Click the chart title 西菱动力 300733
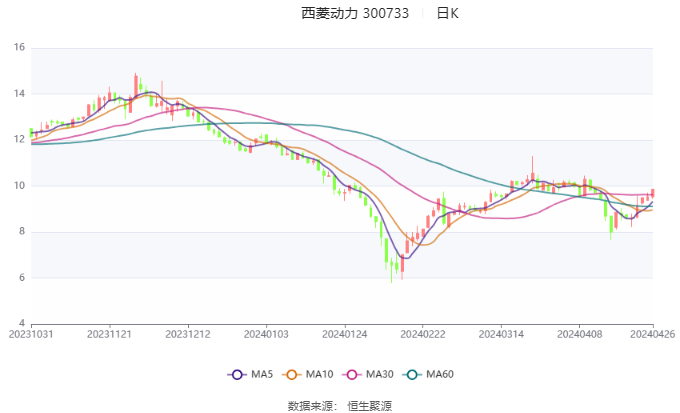The width and height of the screenshot is (680, 413). point(355,13)
